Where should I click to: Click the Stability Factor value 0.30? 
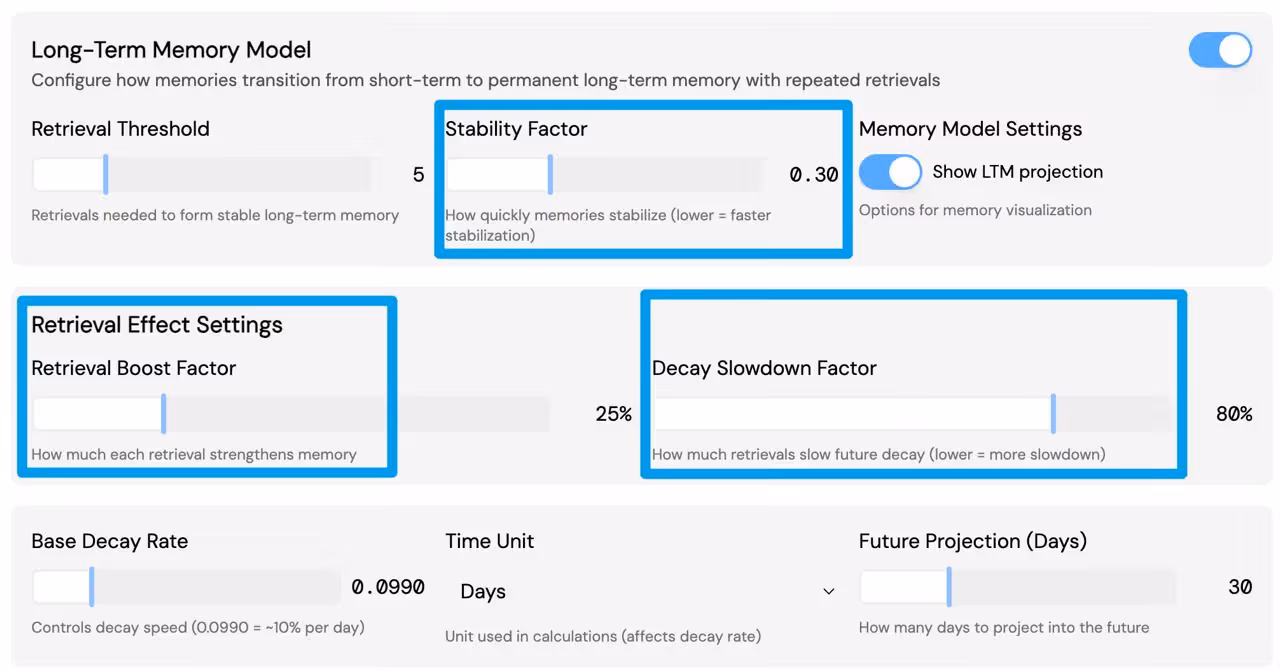click(813, 175)
